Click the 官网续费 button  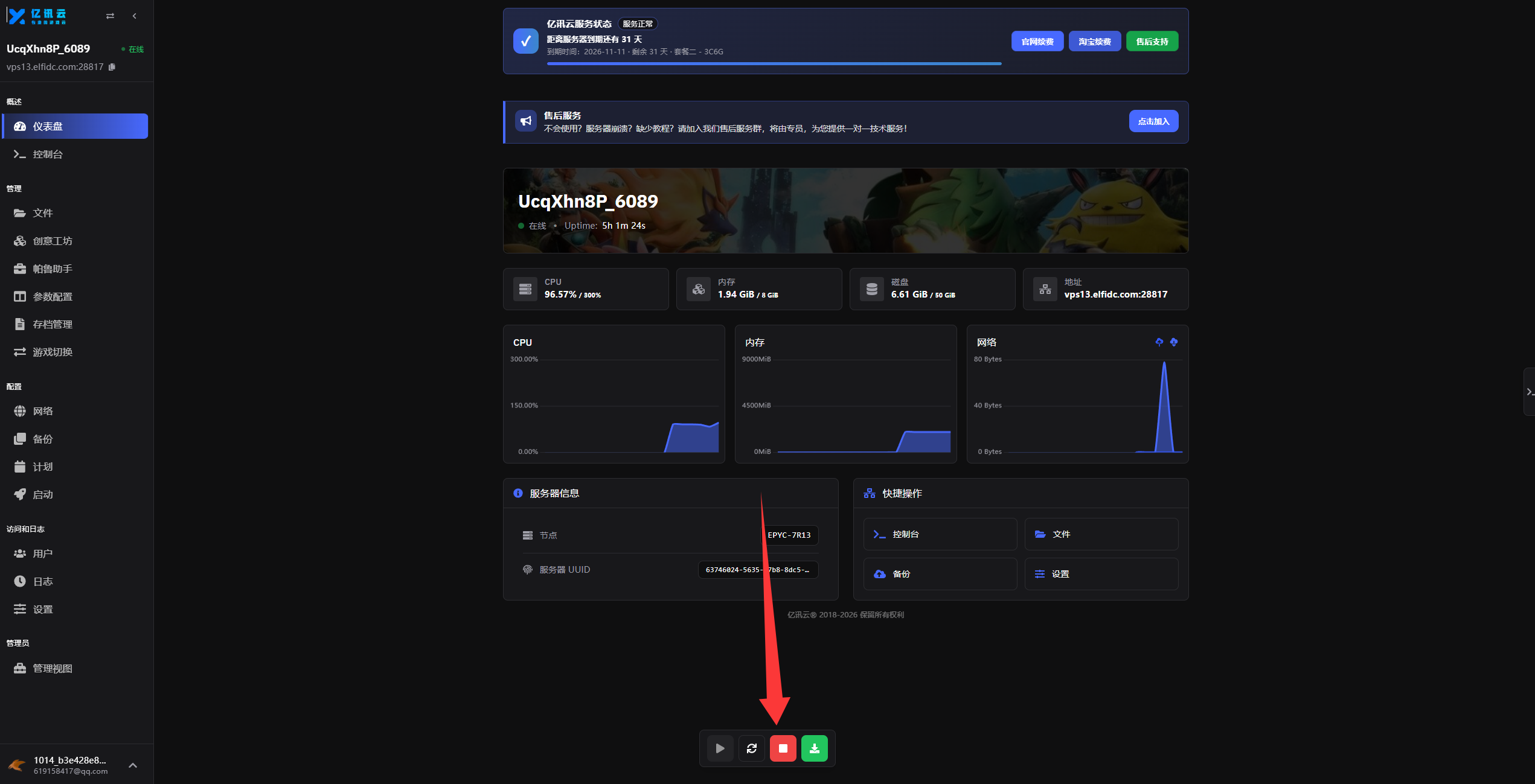click(1037, 41)
